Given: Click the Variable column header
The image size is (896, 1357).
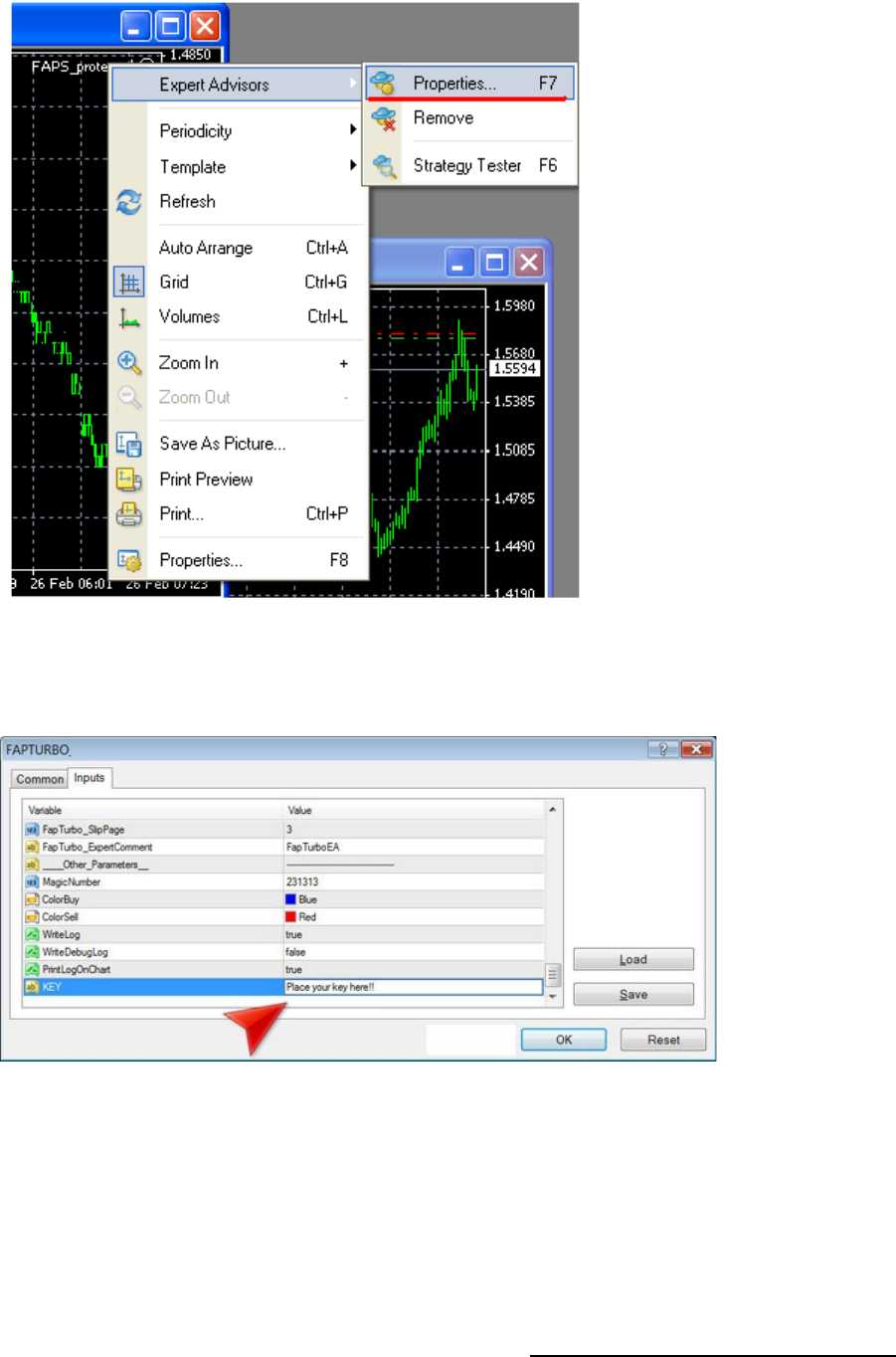Looking at the screenshot, I should [x=153, y=810].
